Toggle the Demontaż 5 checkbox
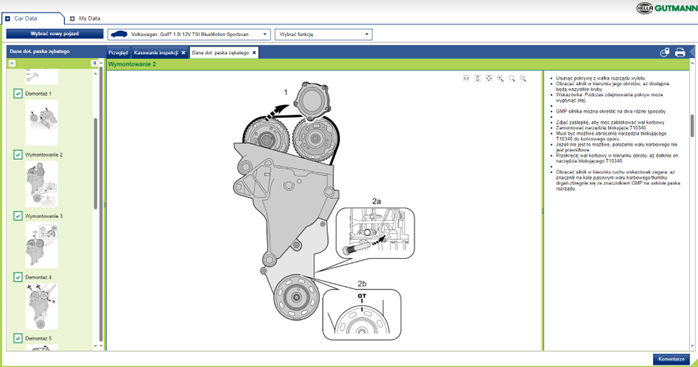This screenshot has height=367, width=698. coord(18,338)
